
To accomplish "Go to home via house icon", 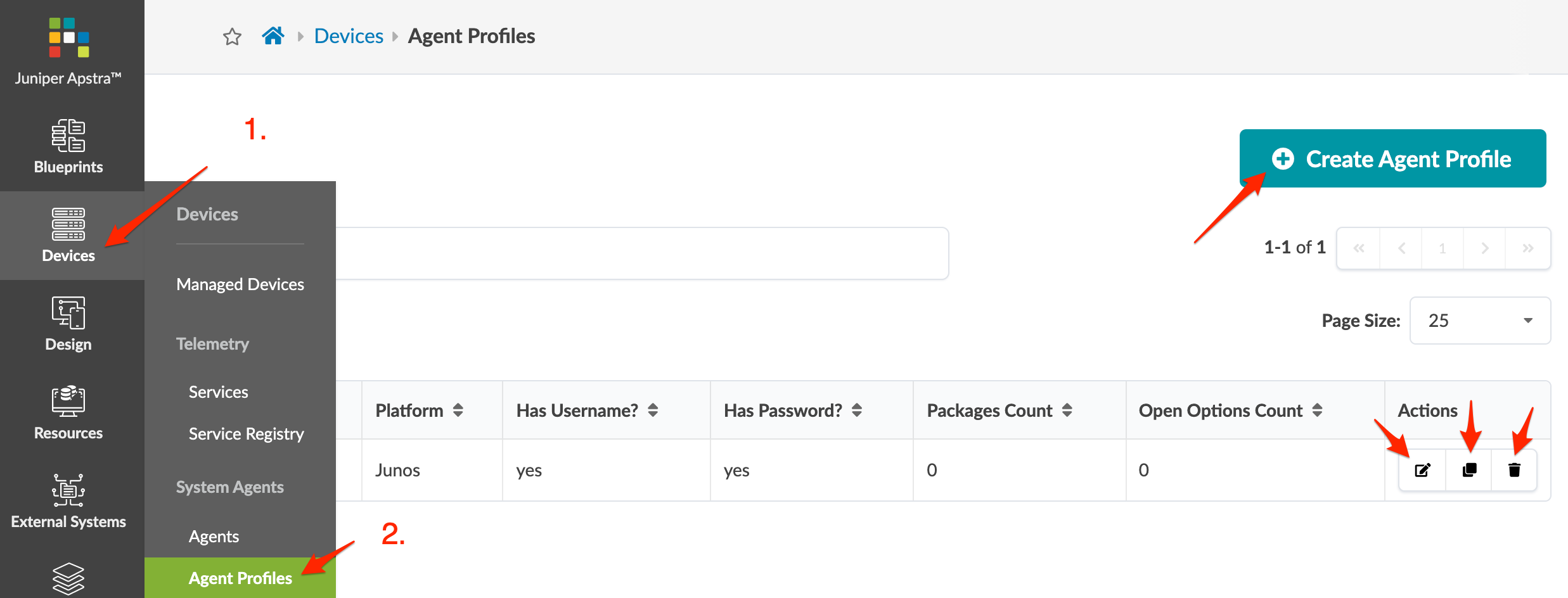I will click(x=273, y=35).
